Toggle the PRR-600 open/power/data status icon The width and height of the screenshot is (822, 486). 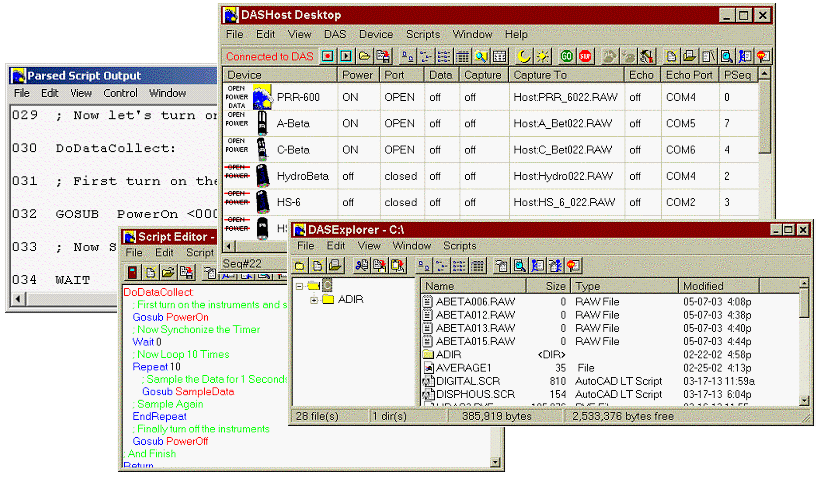coord(236,97)
